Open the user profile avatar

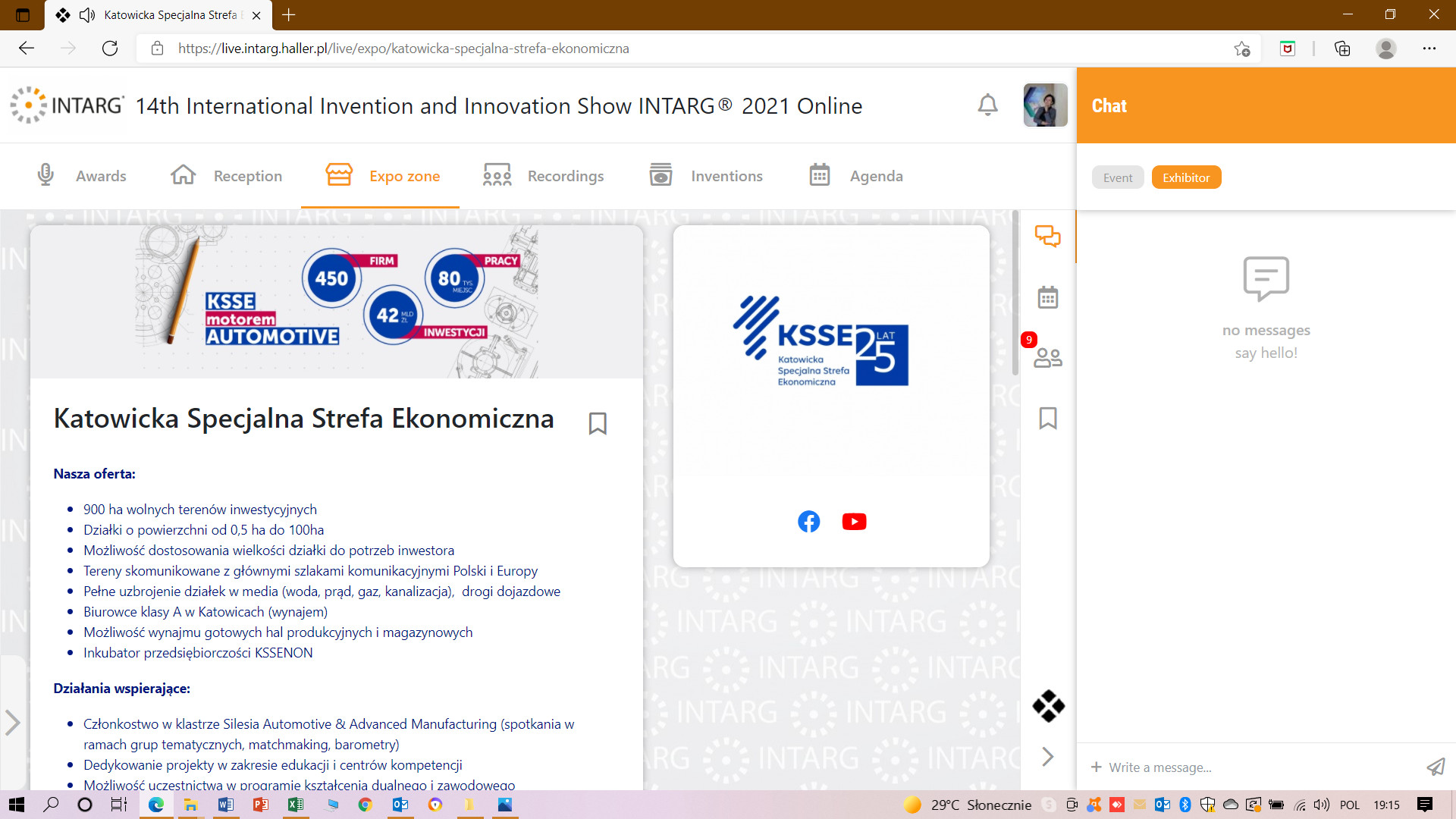(x=1045, y=105)
